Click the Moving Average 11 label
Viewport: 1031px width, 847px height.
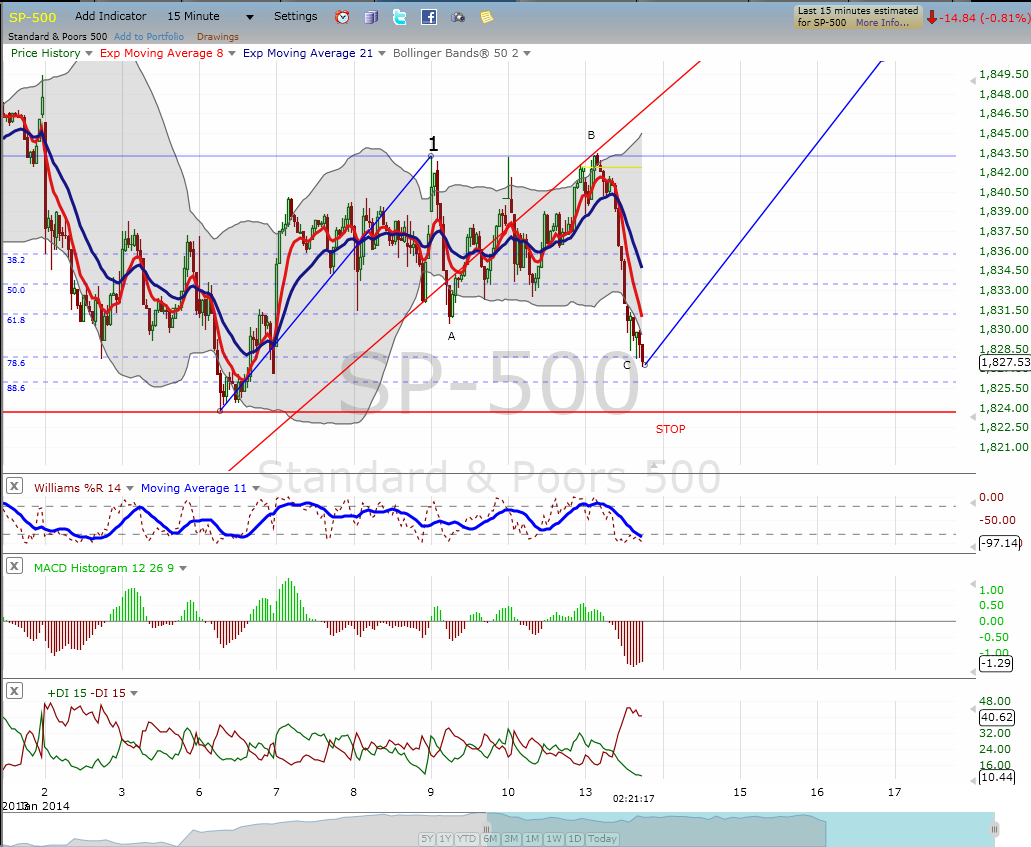pyautogui.click(x=193, y=488)
